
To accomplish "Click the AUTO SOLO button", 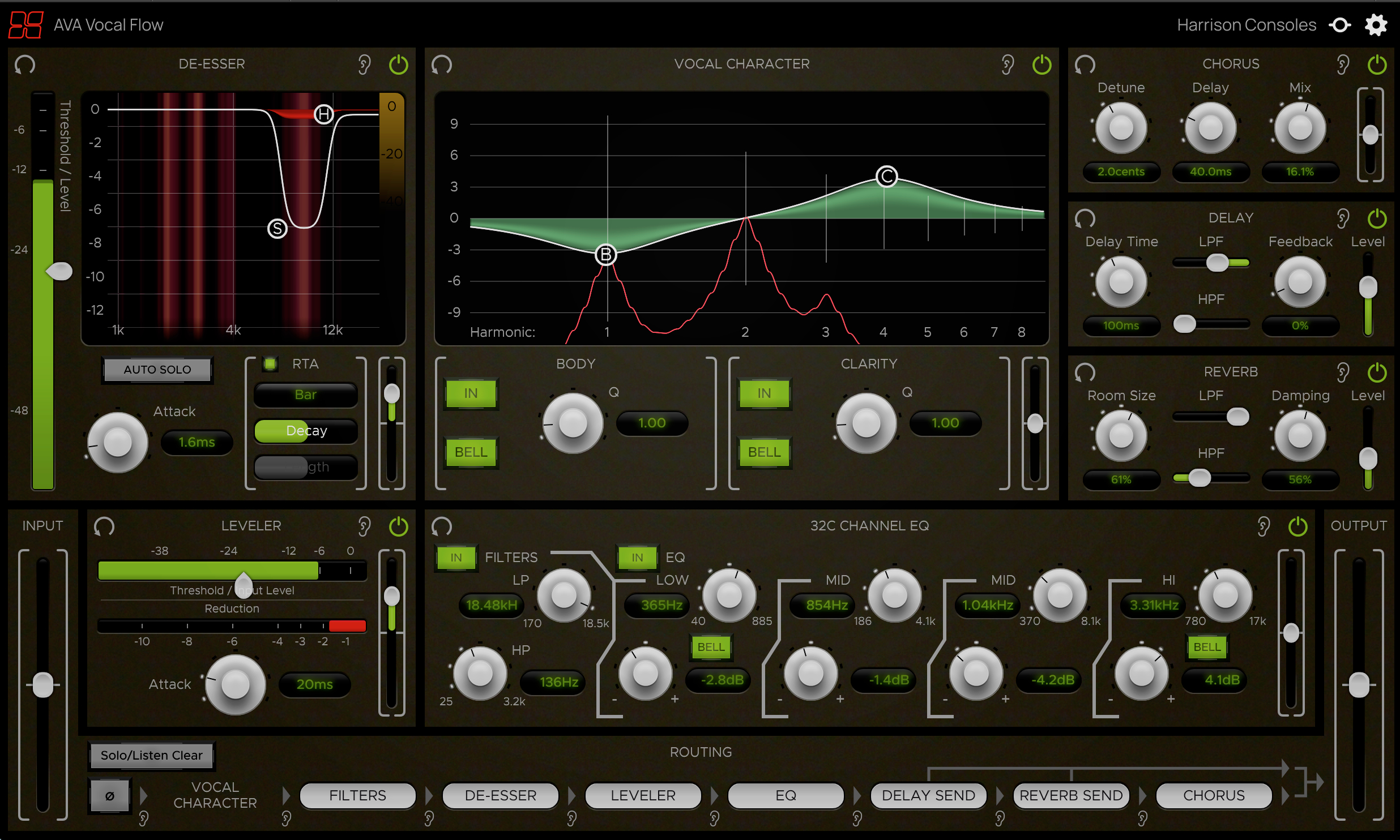I will [157, 369].
